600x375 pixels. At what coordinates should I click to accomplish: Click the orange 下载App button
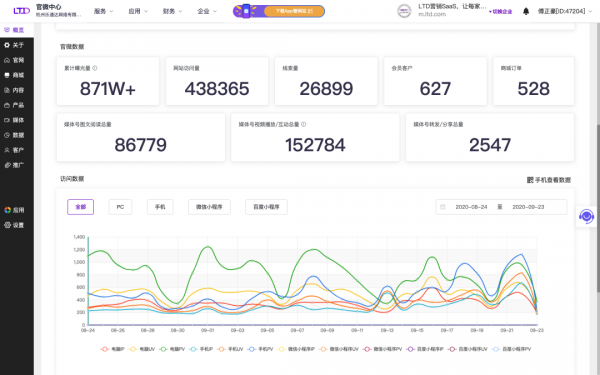pos(294,11)
